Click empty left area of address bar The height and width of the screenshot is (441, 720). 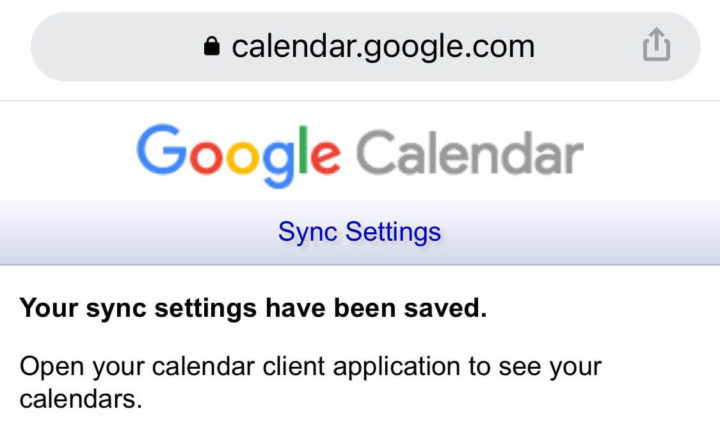(x=115, y=46)
